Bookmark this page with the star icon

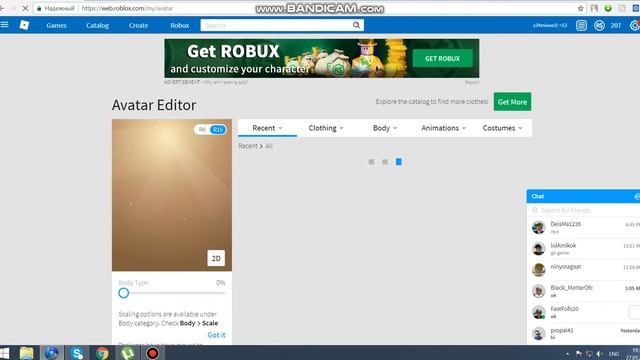(580, 8)
